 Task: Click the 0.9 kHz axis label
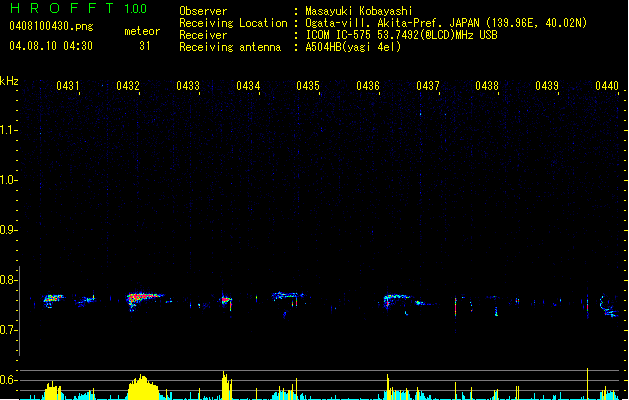click(8, 230)
